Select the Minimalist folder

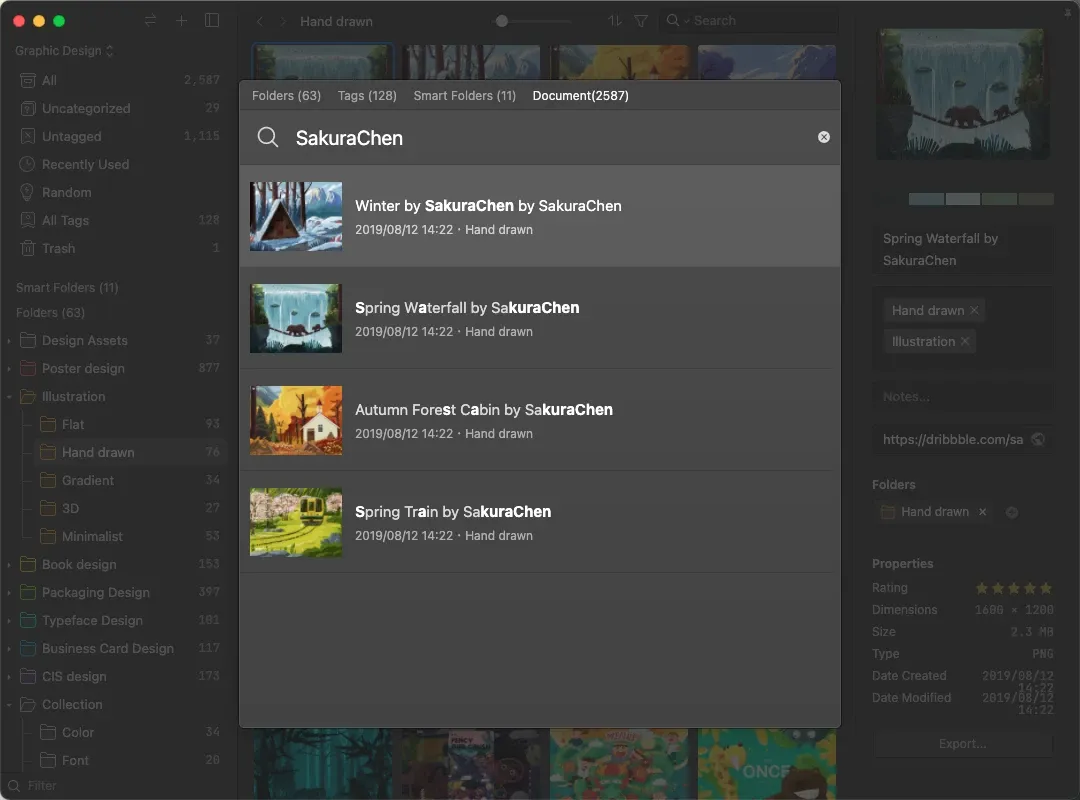click(x=130, y=536)
